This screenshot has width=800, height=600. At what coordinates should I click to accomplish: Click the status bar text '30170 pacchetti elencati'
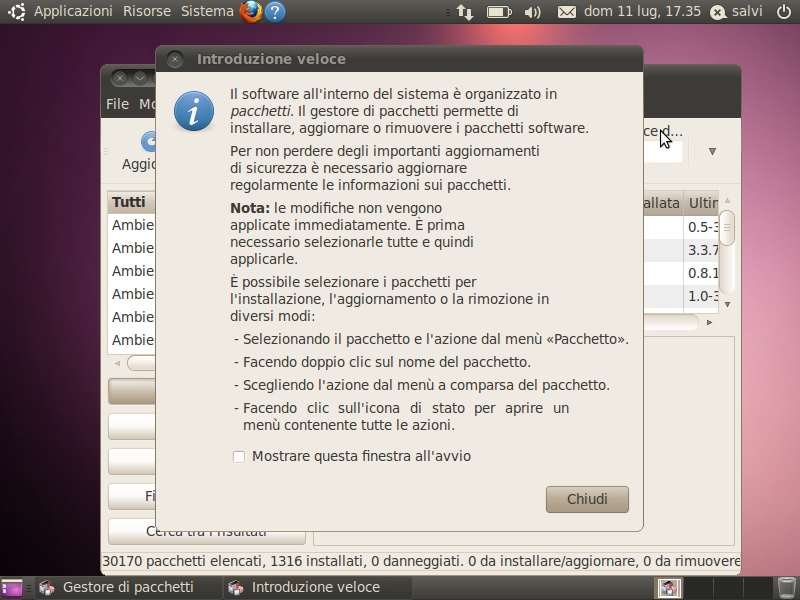tap(182, 561)
